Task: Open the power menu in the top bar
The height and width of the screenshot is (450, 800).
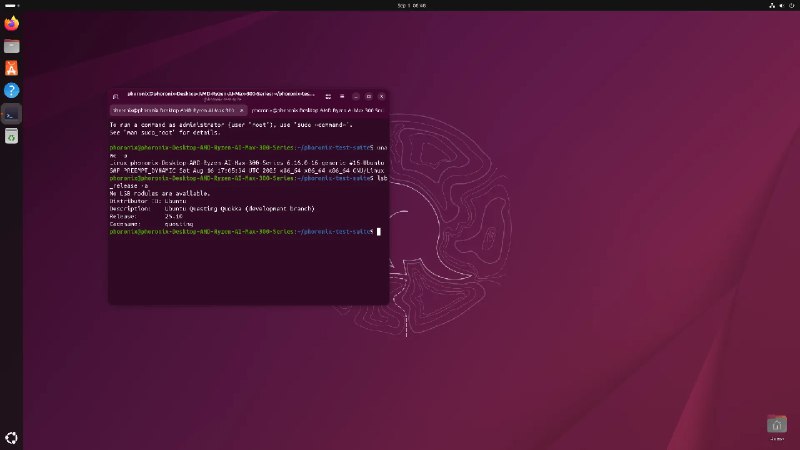Action: tap(791, 5)
